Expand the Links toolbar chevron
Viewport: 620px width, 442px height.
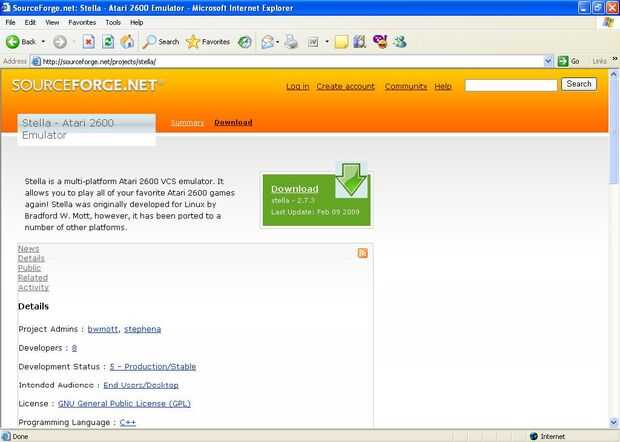tap(615, 59)
